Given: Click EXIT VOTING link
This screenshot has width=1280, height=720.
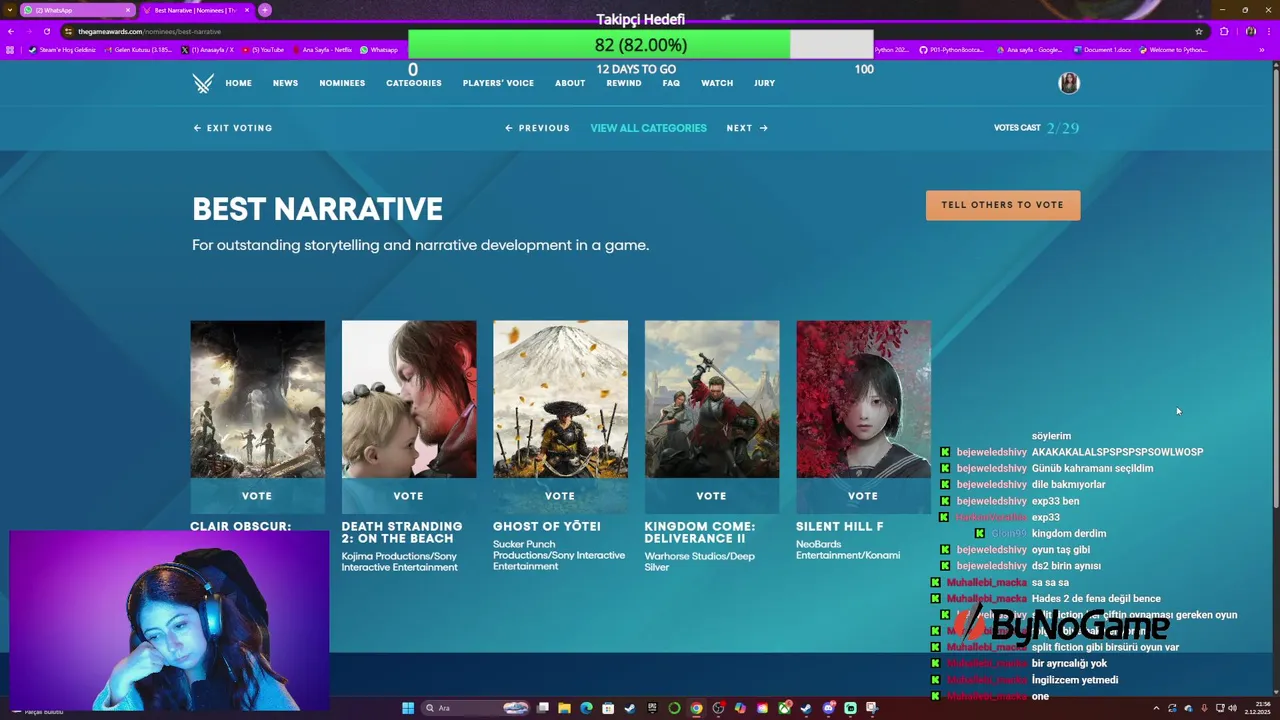Looking at the screenshot, I should pyautogui.click(x=233, y=128).
